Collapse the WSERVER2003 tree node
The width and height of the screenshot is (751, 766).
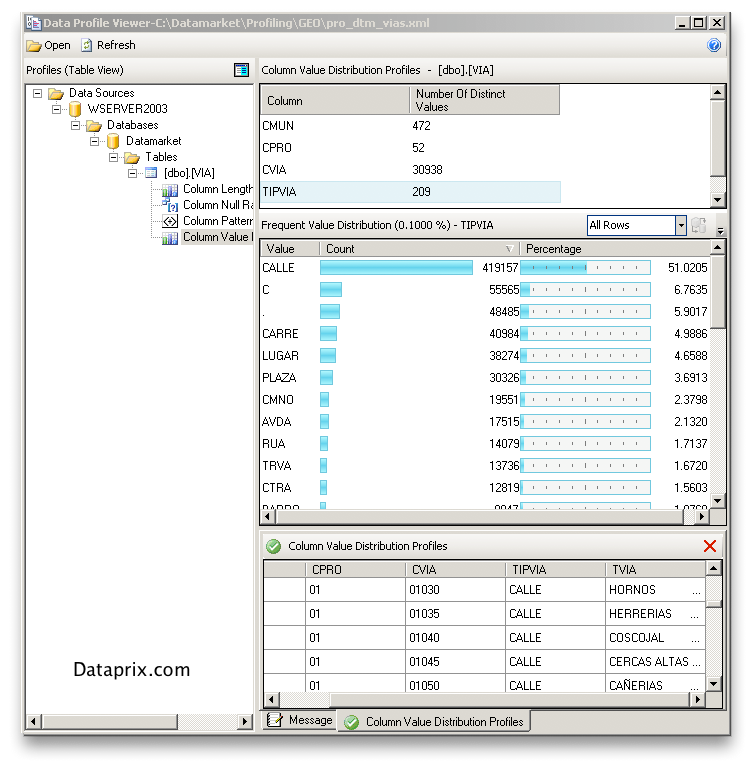(56, 109)
